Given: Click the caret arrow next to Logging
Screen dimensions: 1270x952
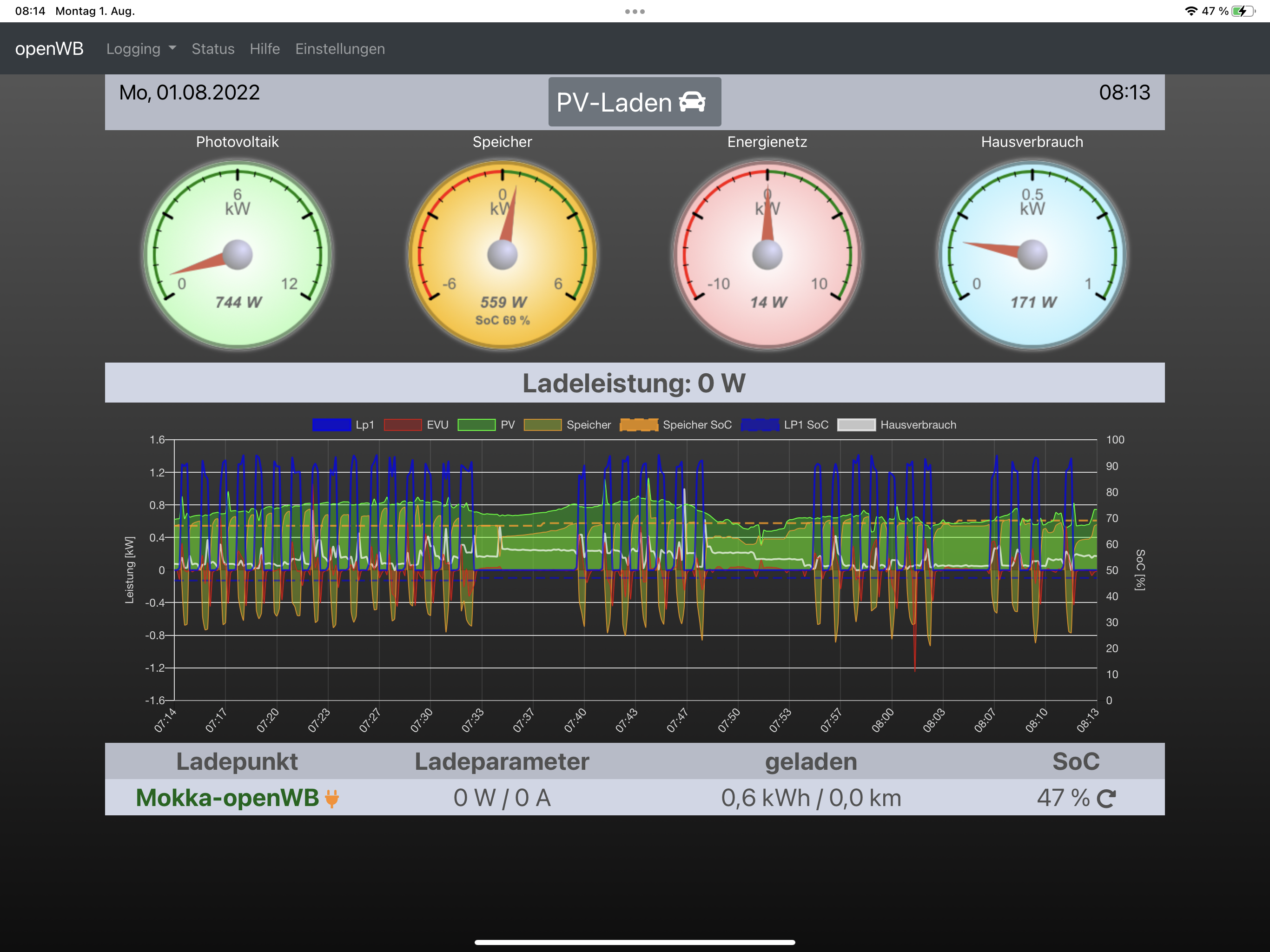Looking at the screenshot, I should tap(172, 48).
